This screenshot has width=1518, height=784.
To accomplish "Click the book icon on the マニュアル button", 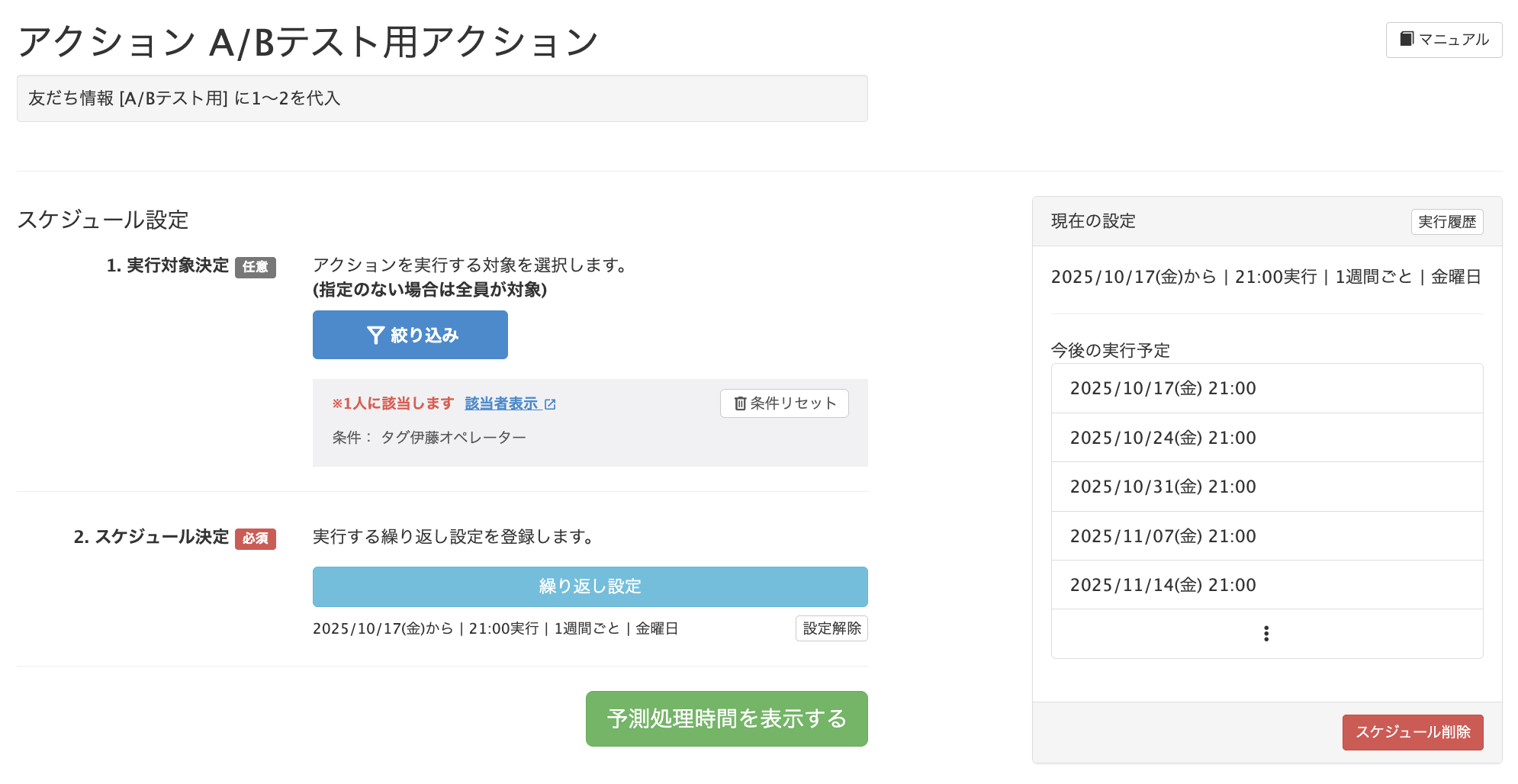I will click(x=1407, y=38).
